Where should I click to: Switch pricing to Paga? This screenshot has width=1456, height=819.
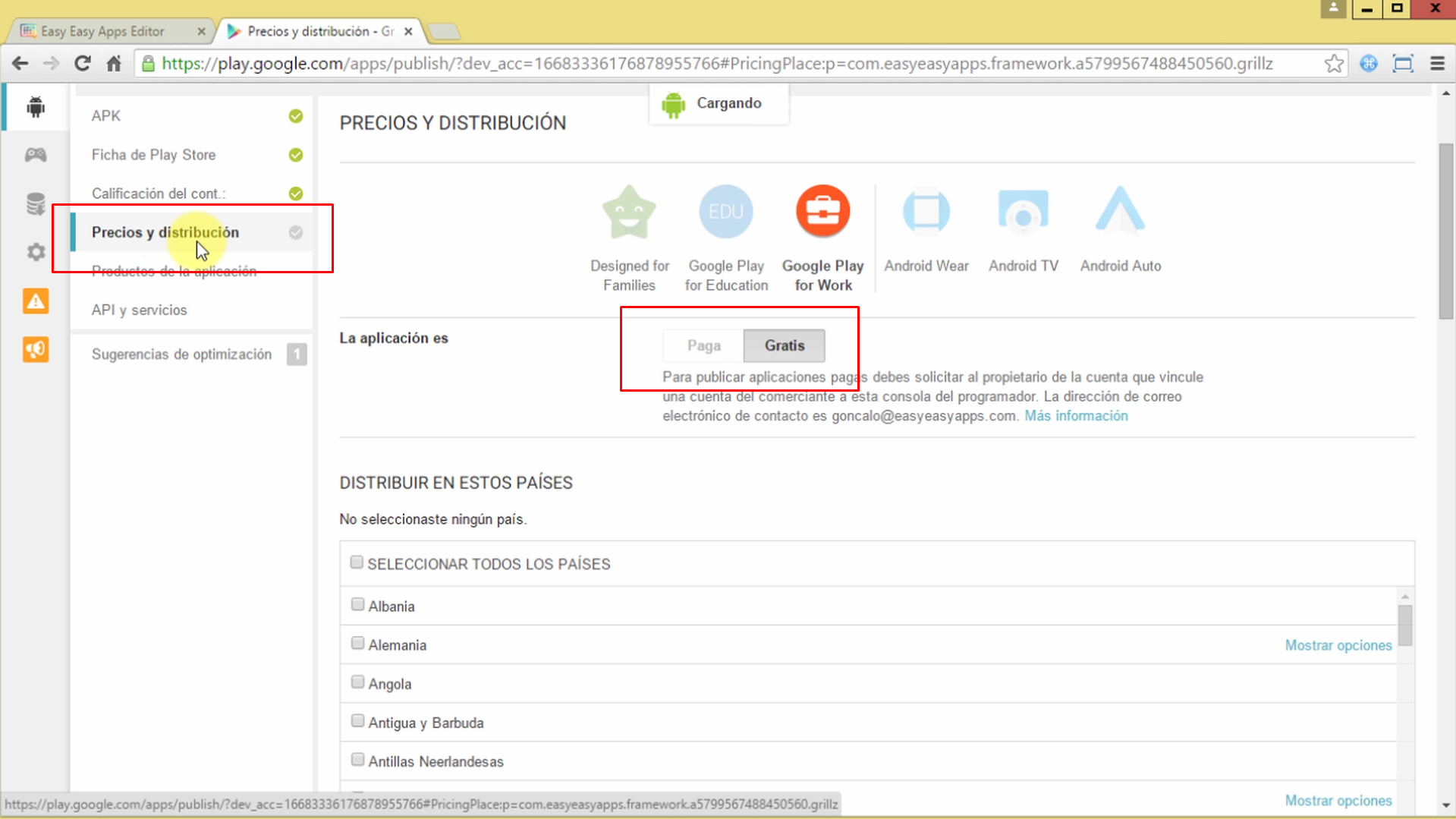[702, 345]
